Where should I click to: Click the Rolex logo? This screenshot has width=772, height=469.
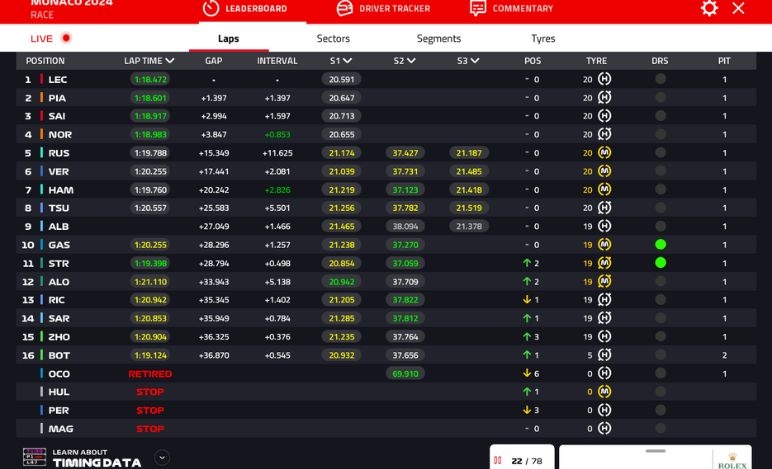pos(731,460)
